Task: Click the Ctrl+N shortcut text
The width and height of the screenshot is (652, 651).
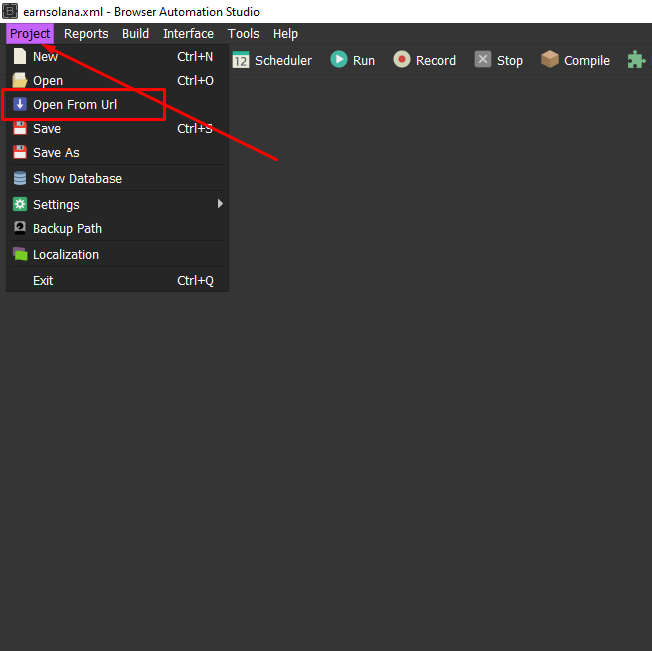Action: pyautogui.click(x=195, y=57)
